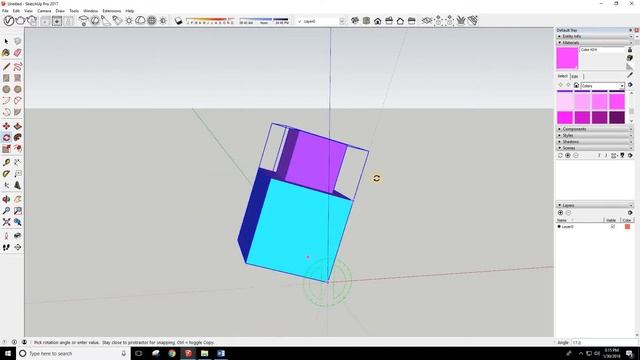The width and height of the screenshot is (640, 360).
Task: Select the Layer0 active radio button
Action: coord(559,227)
